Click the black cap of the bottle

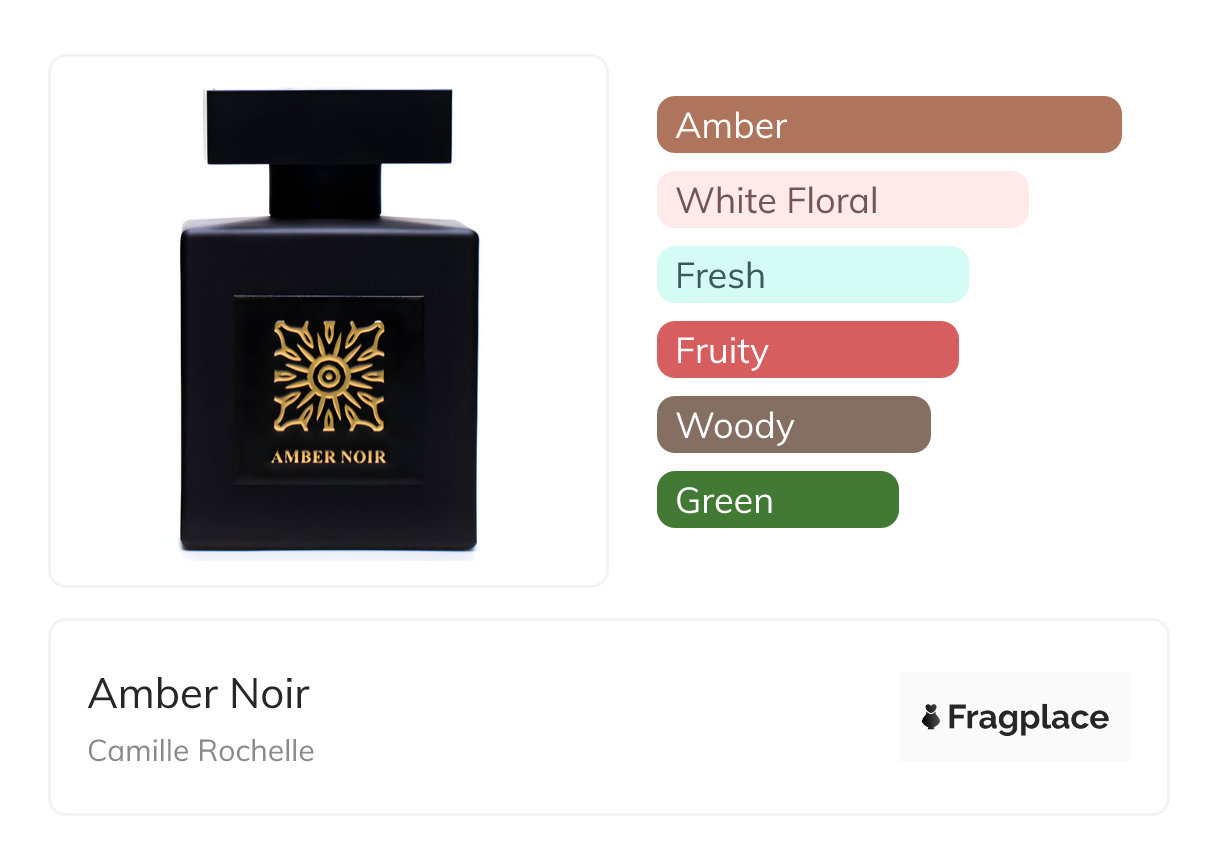(328, 127)
